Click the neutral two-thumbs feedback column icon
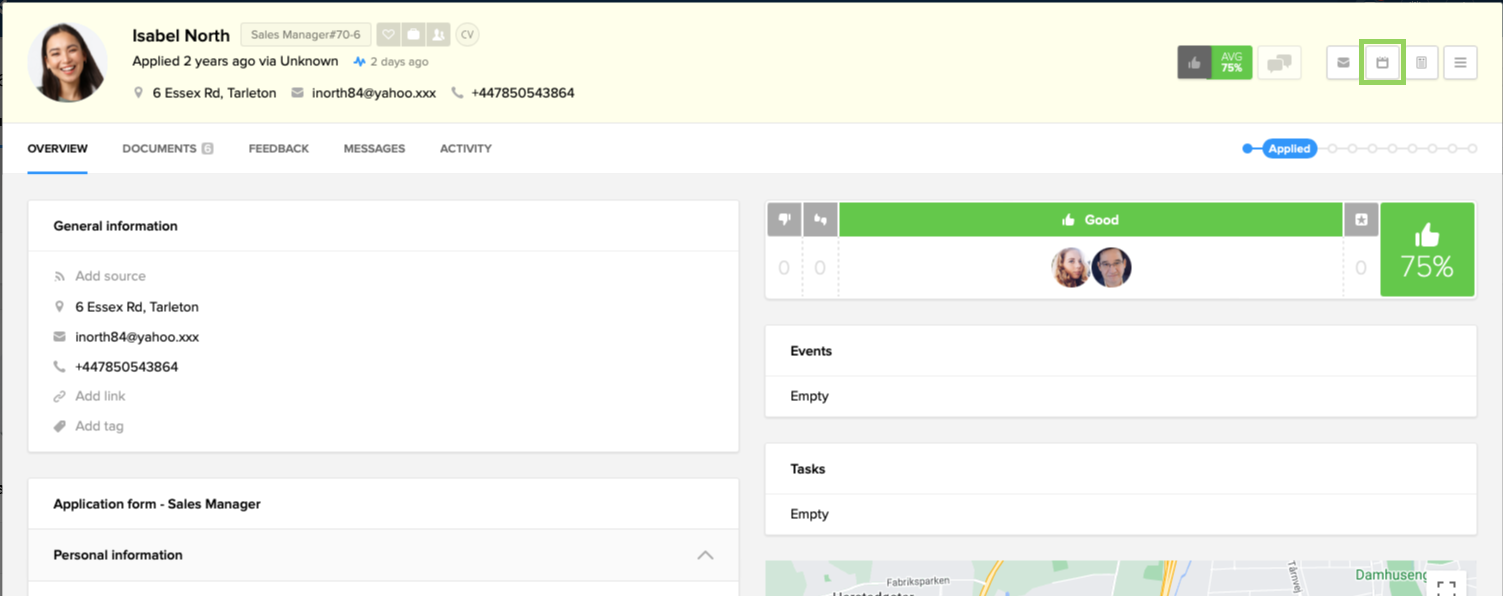 pyautogui.click(x=820, y=220)
